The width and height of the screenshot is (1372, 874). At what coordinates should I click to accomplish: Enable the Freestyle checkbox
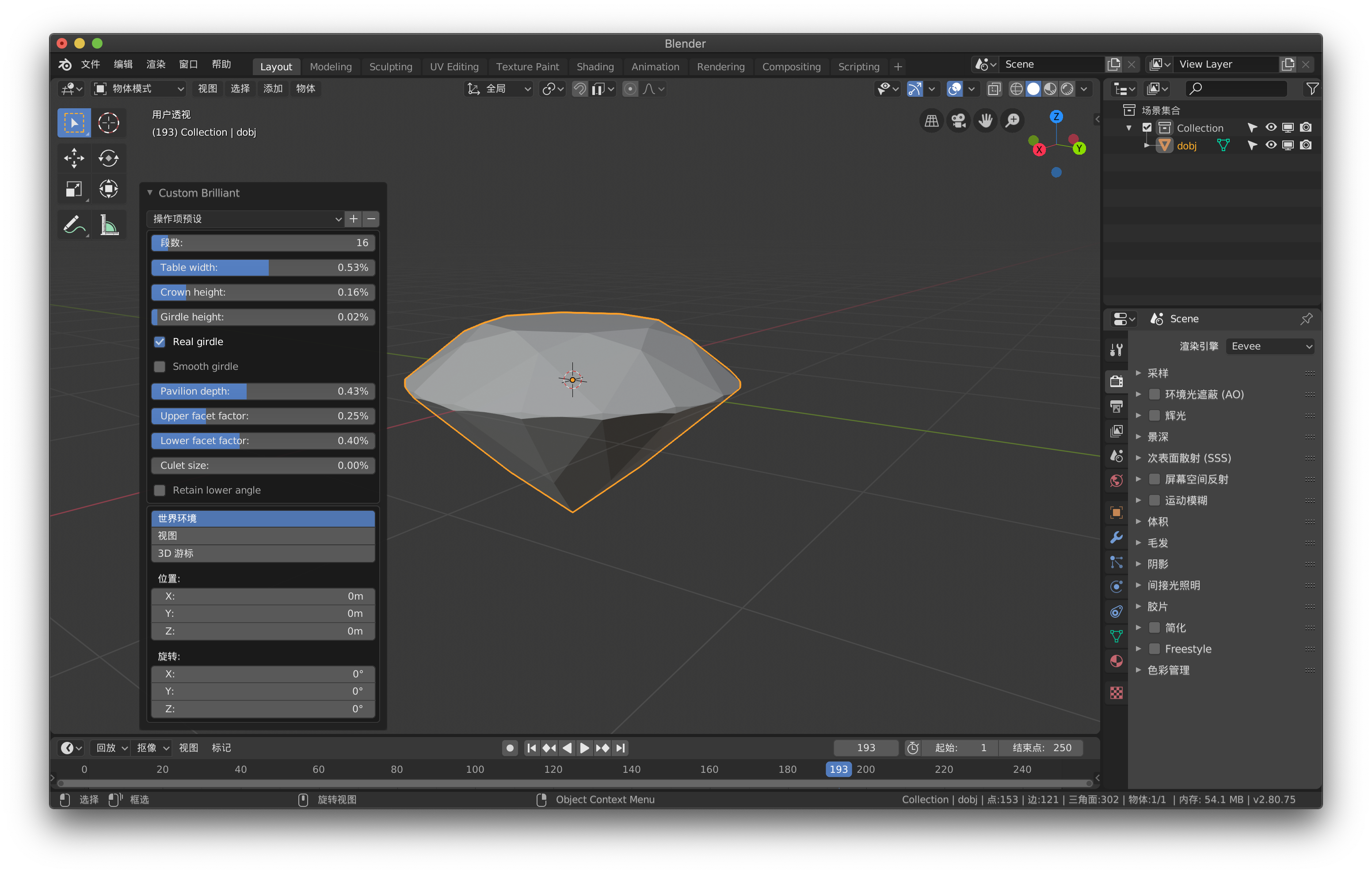(x=1155, y=649)
